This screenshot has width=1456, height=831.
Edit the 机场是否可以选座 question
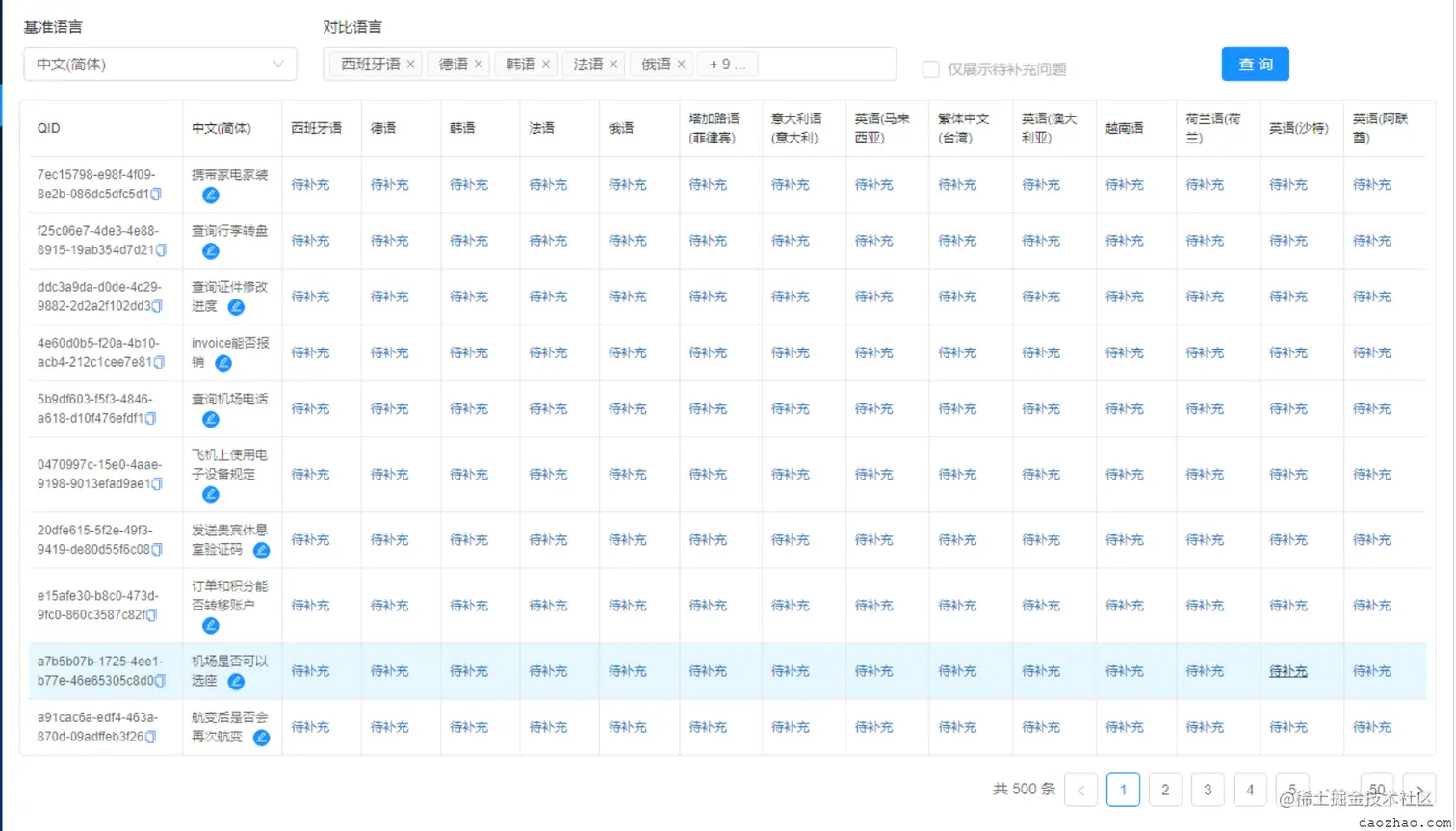236,681
